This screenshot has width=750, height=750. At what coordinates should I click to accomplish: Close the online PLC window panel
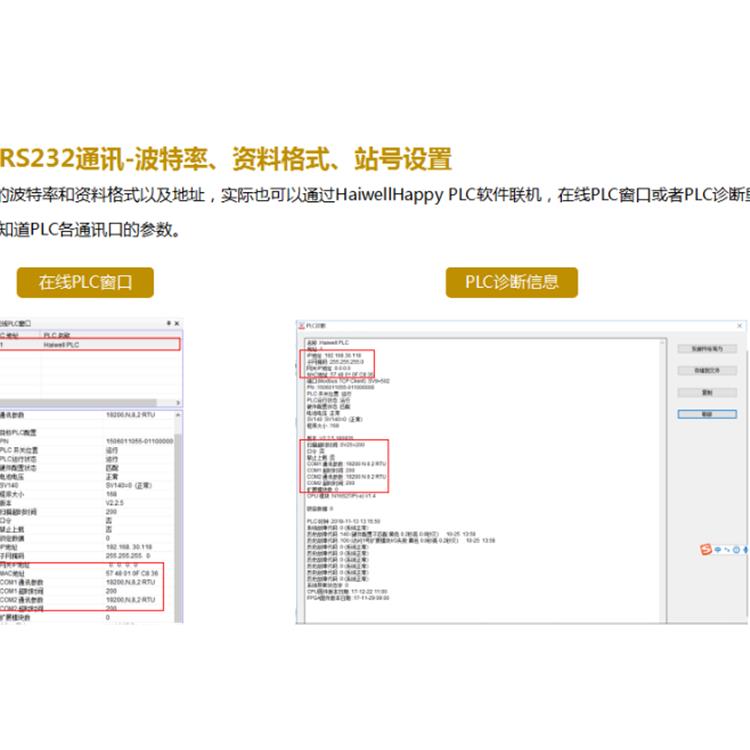(177, 324)
